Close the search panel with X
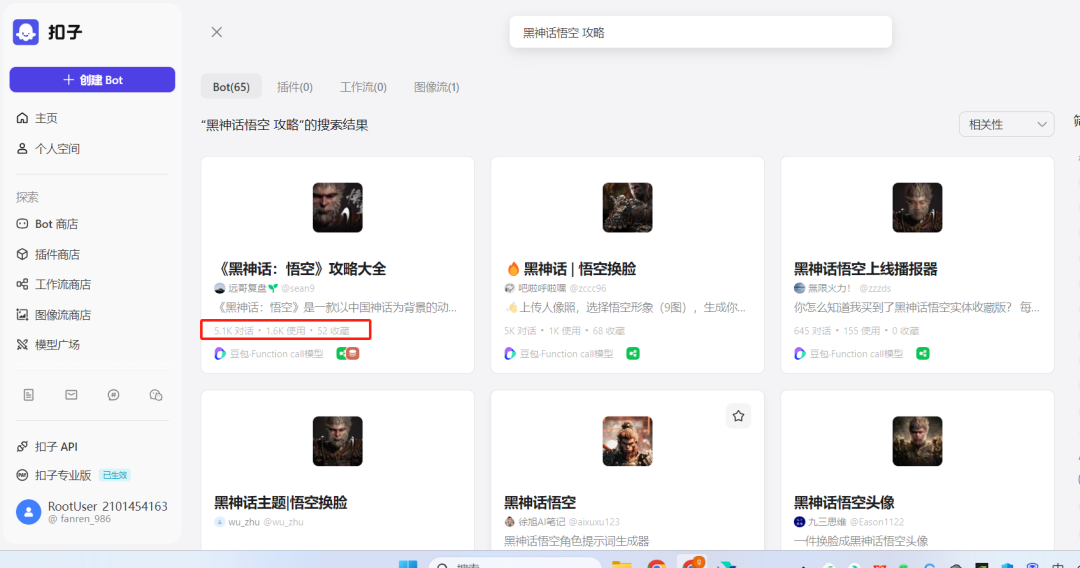The image size is (1080, 568). 216,32
